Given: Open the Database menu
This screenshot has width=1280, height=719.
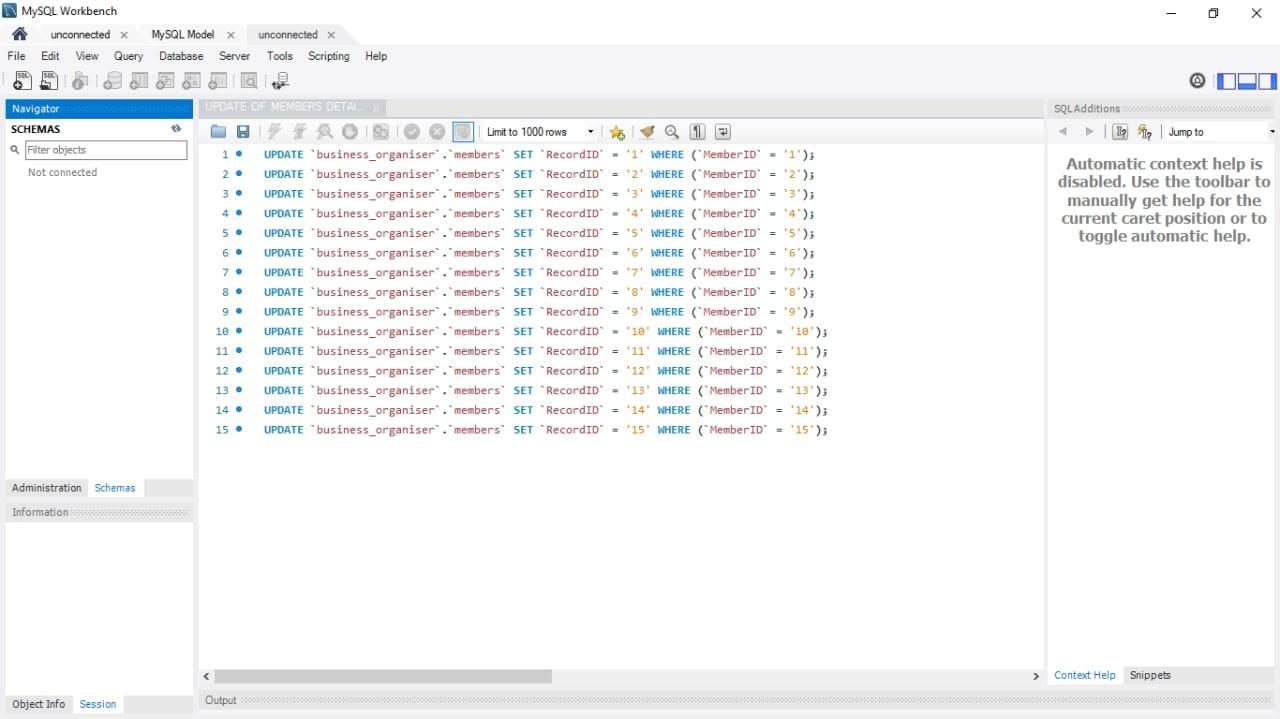Looking at the screenshot, I should click(181, 57).
